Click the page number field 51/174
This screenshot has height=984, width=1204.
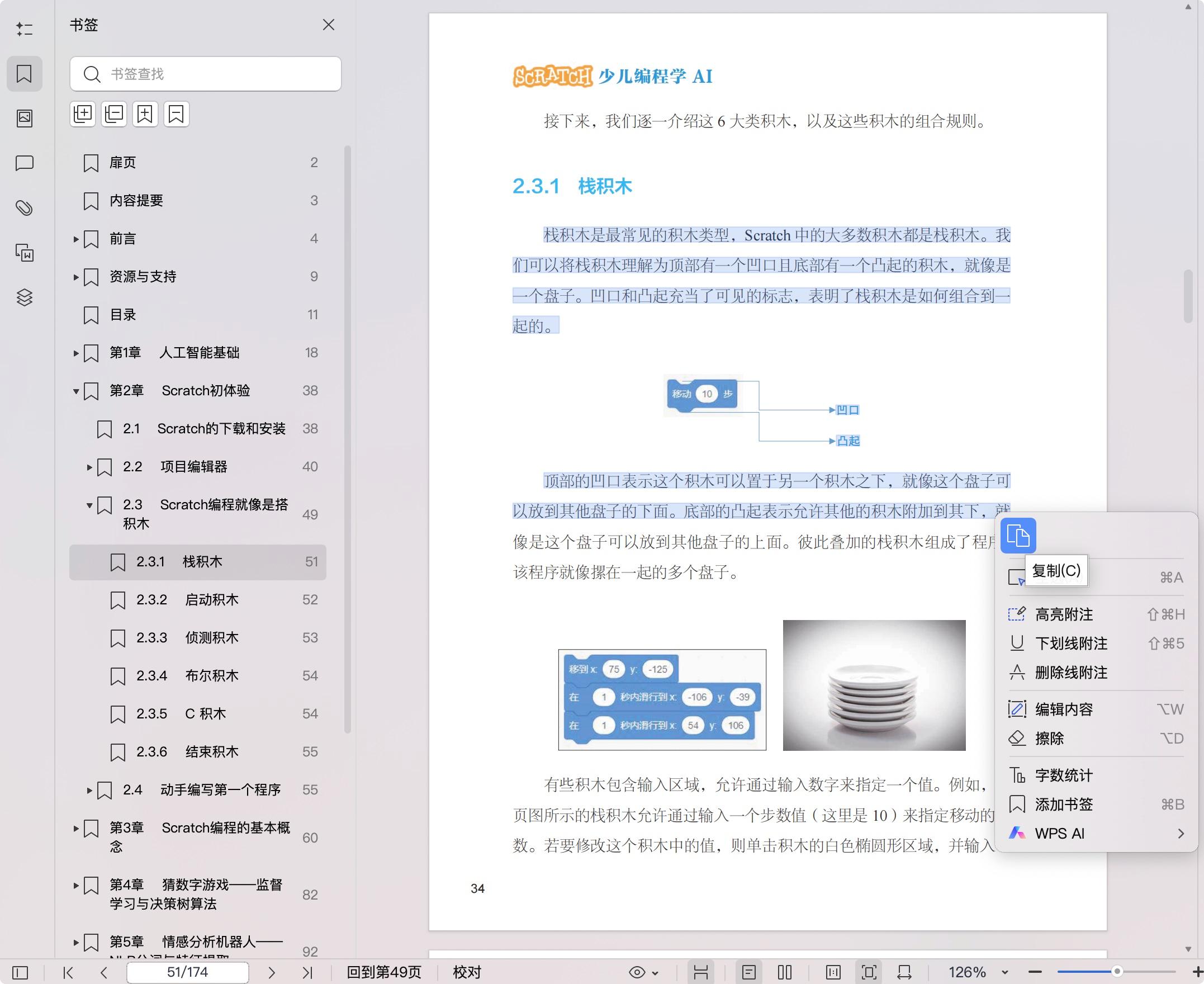[188, 973]
